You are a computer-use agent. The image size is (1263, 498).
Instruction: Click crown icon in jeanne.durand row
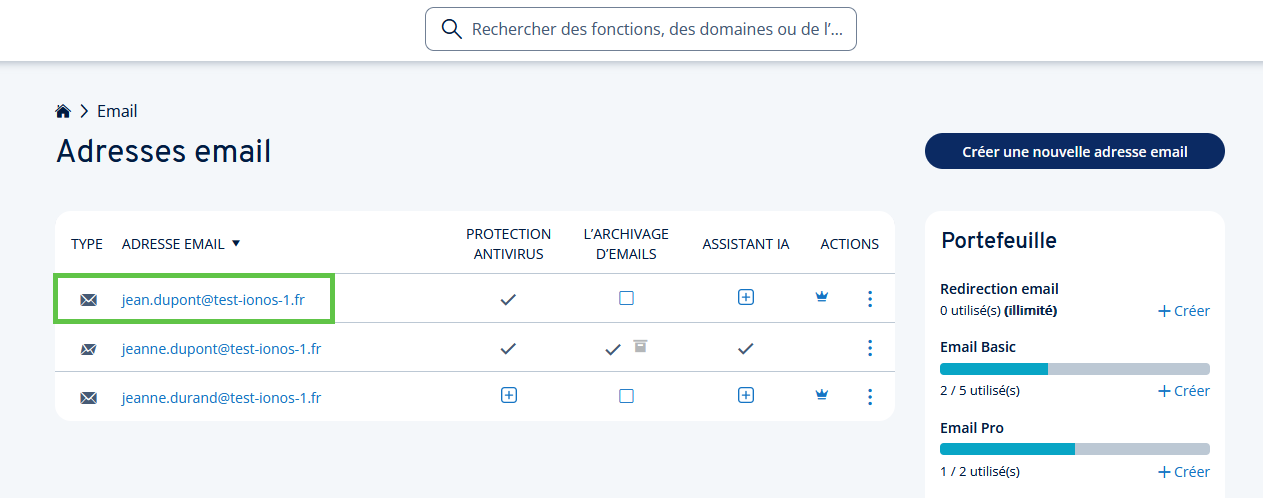pyautogui.click(x=822, y=395)
